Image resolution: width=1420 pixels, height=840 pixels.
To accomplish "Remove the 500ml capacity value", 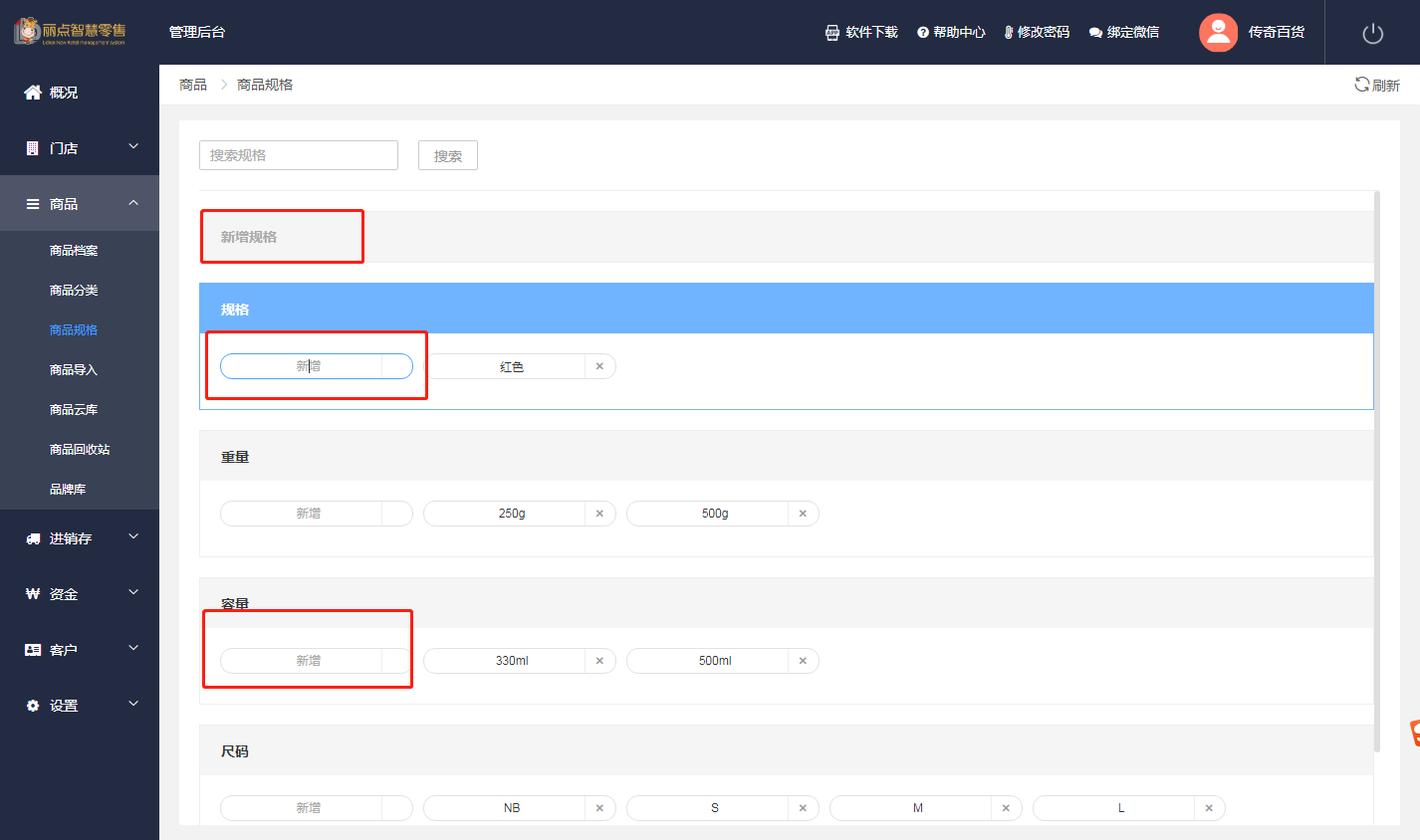I will pyautogui.click(x=803, y=661).
